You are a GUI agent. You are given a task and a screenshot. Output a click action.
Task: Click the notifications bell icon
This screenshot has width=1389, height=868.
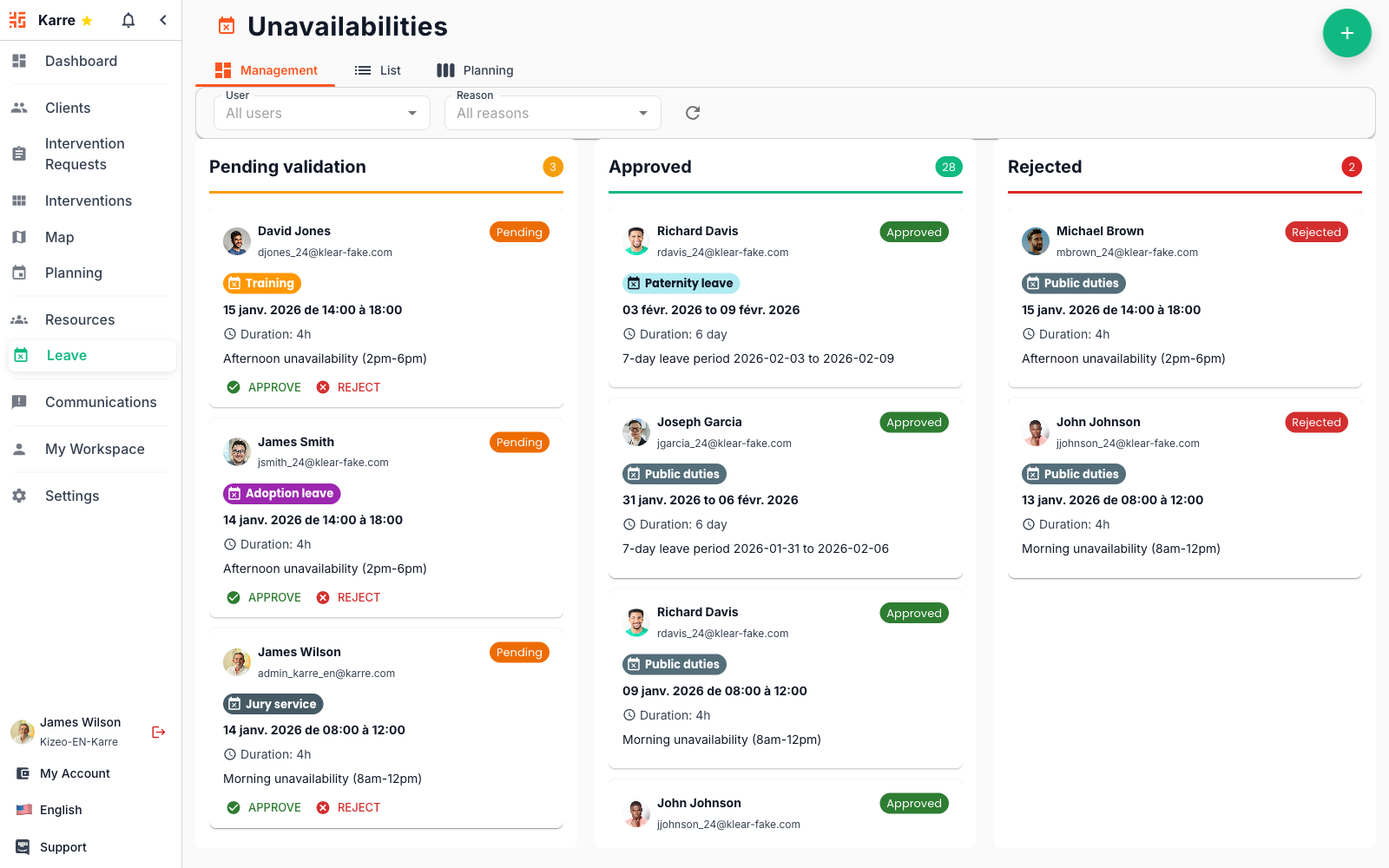[x=128, y=20]
